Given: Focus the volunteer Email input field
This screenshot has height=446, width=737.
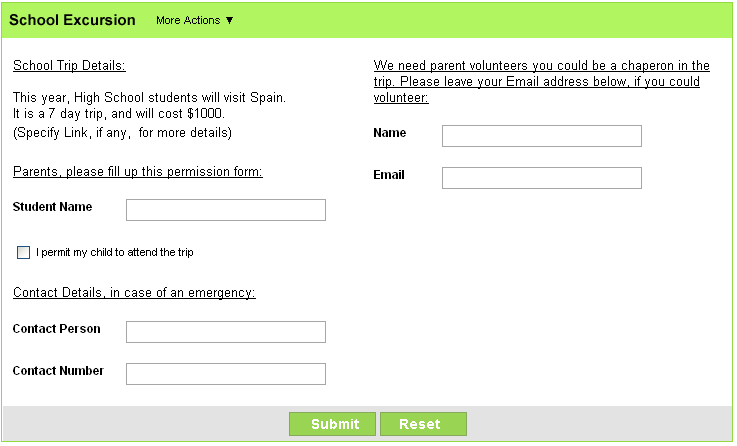Looking at the screenshot, I should pos(542,178).
